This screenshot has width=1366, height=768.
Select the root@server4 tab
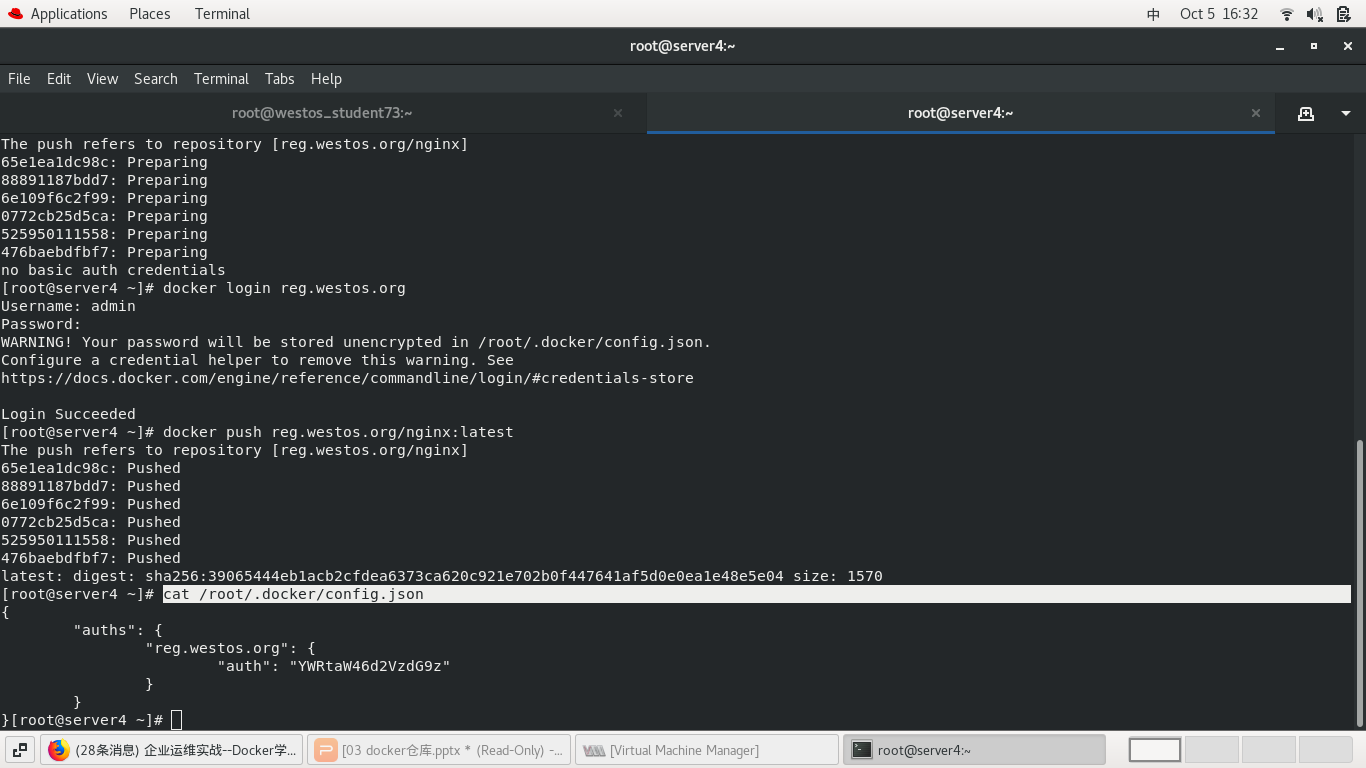pyautogui.click(x=960, y=113)
